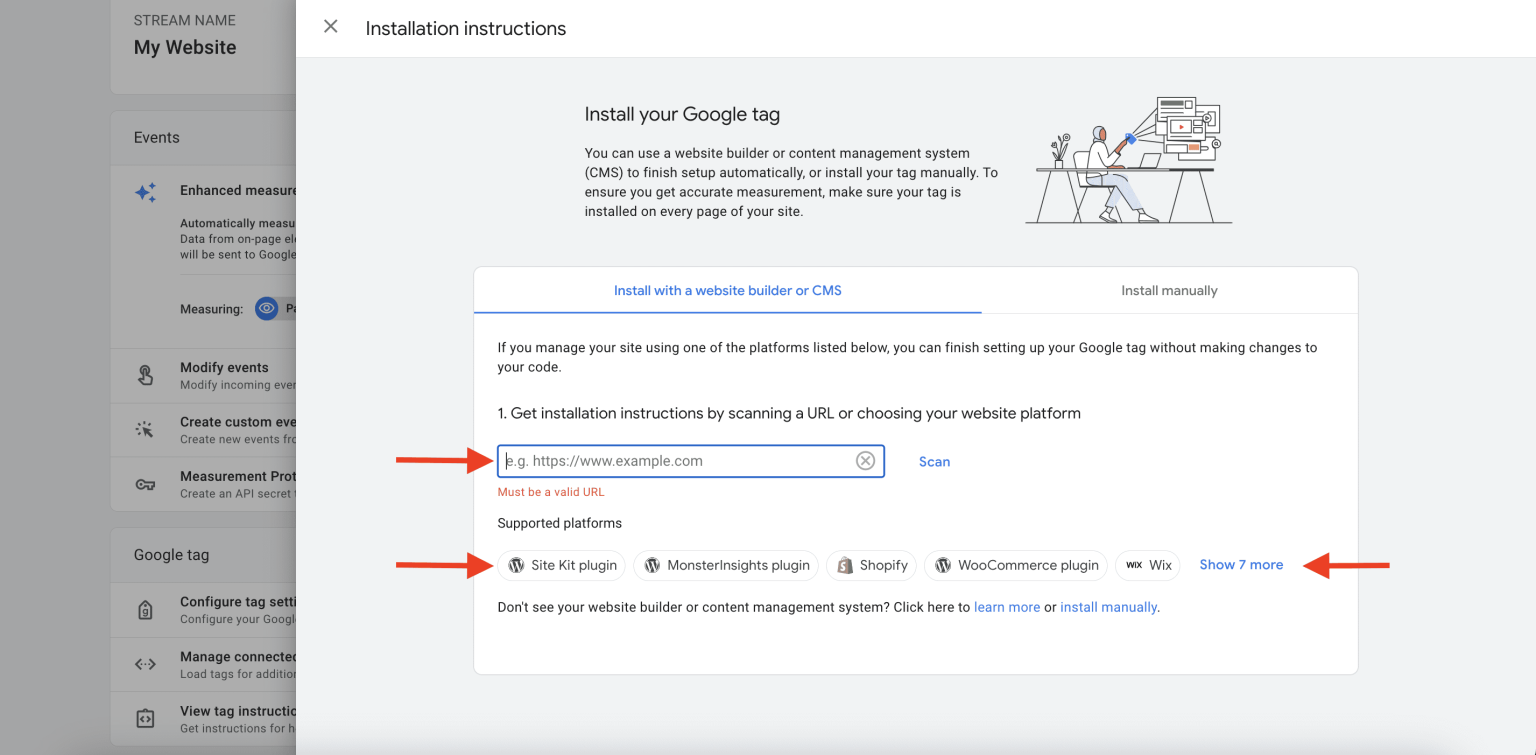The width and height of the screenshot is (1536, 755).
Task: Click the Supported platforms label
Action: (559, 523)
